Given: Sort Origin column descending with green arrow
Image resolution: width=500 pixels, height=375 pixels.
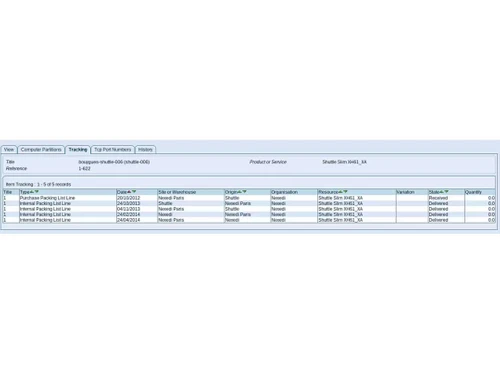Looking at the screenshot, I should (244, 192).
